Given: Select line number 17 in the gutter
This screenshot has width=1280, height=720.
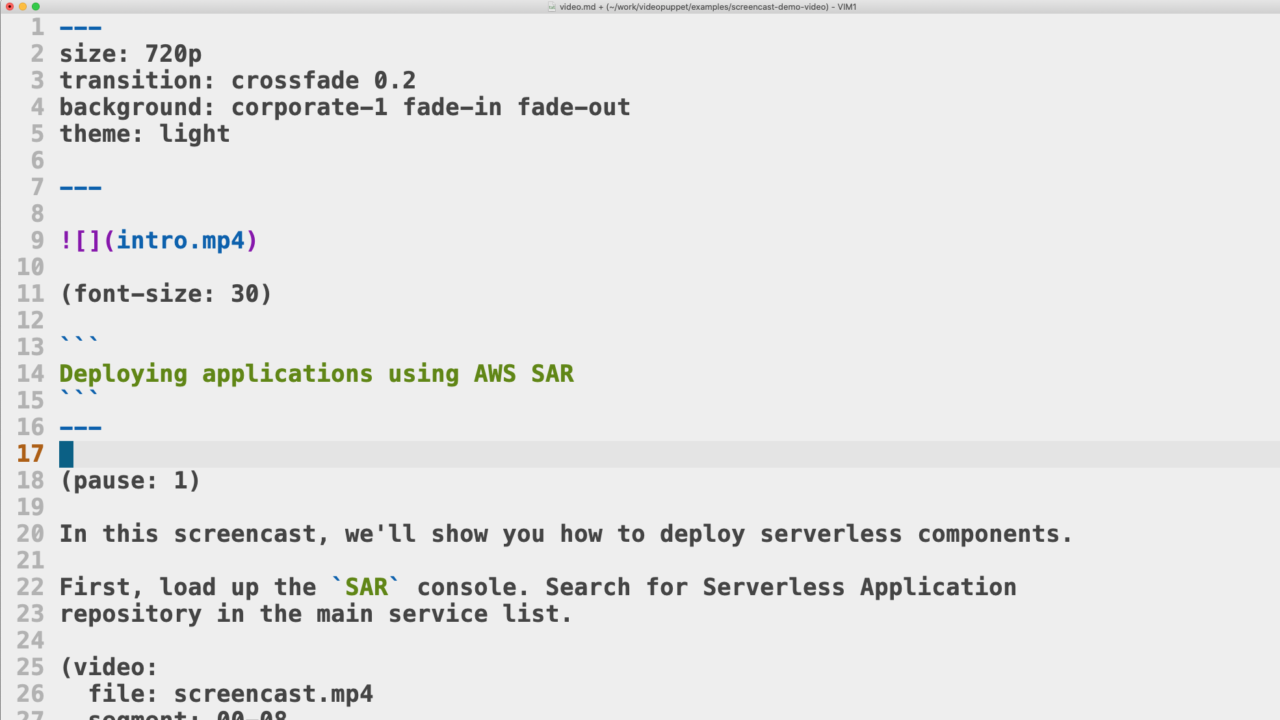Looking at the screenshot, I should [x=30, y=454].
